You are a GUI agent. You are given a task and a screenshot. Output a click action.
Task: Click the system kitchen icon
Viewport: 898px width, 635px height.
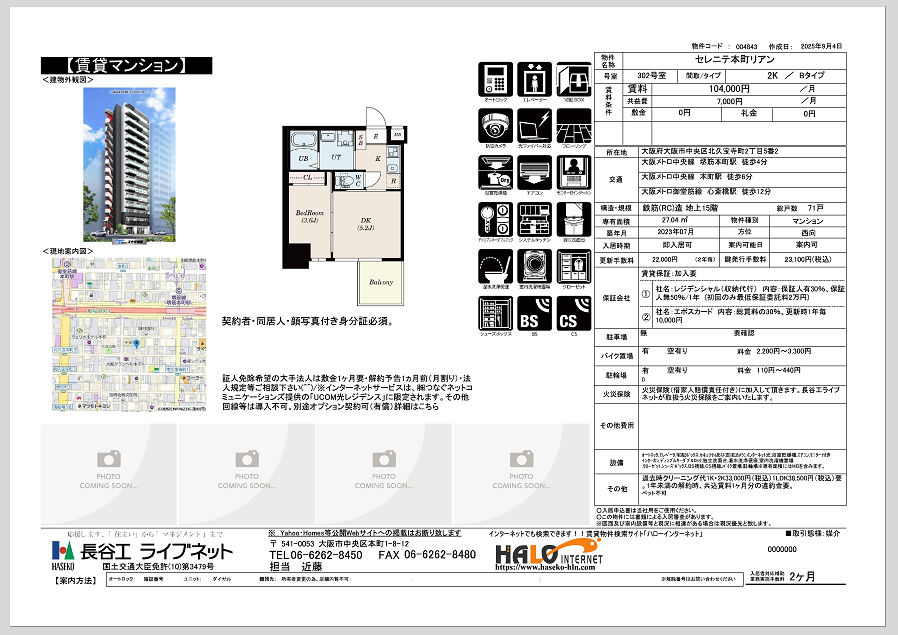click(x=533, y=218)
